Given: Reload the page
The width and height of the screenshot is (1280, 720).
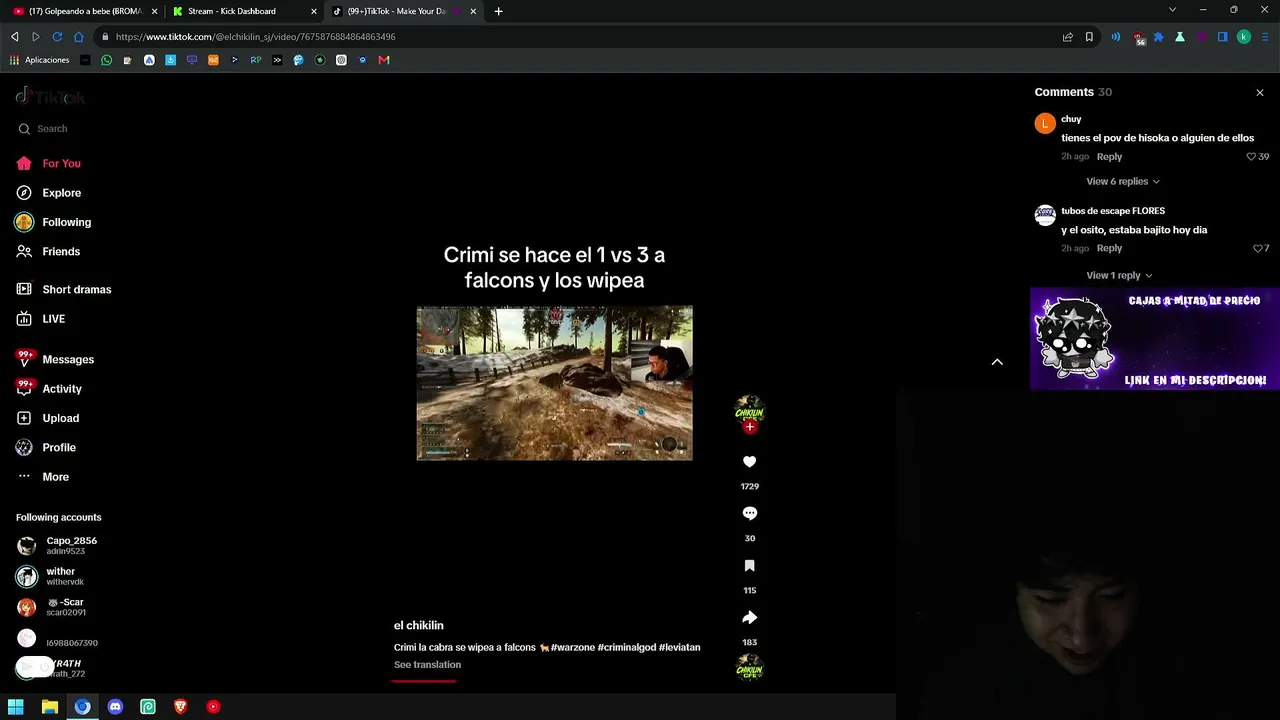Looking at the screenshot, I should coord(57,37).
